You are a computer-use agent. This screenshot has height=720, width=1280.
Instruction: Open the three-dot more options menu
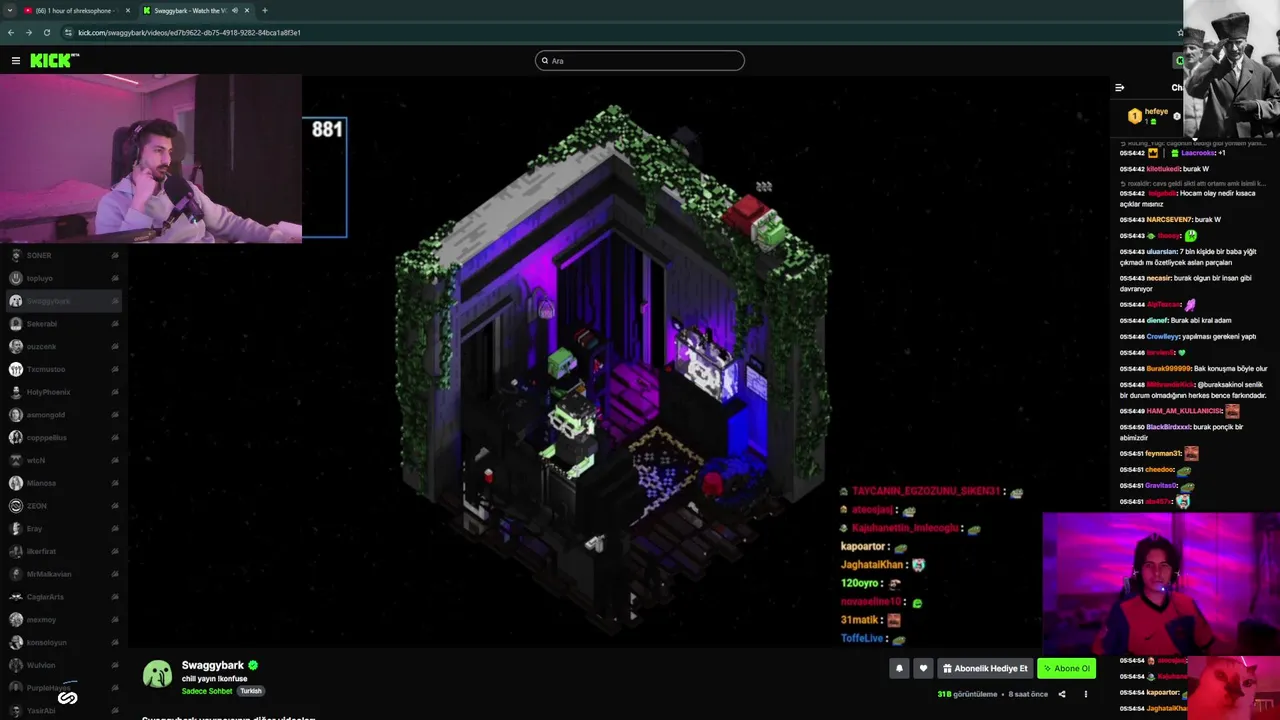pos(1086,694)
